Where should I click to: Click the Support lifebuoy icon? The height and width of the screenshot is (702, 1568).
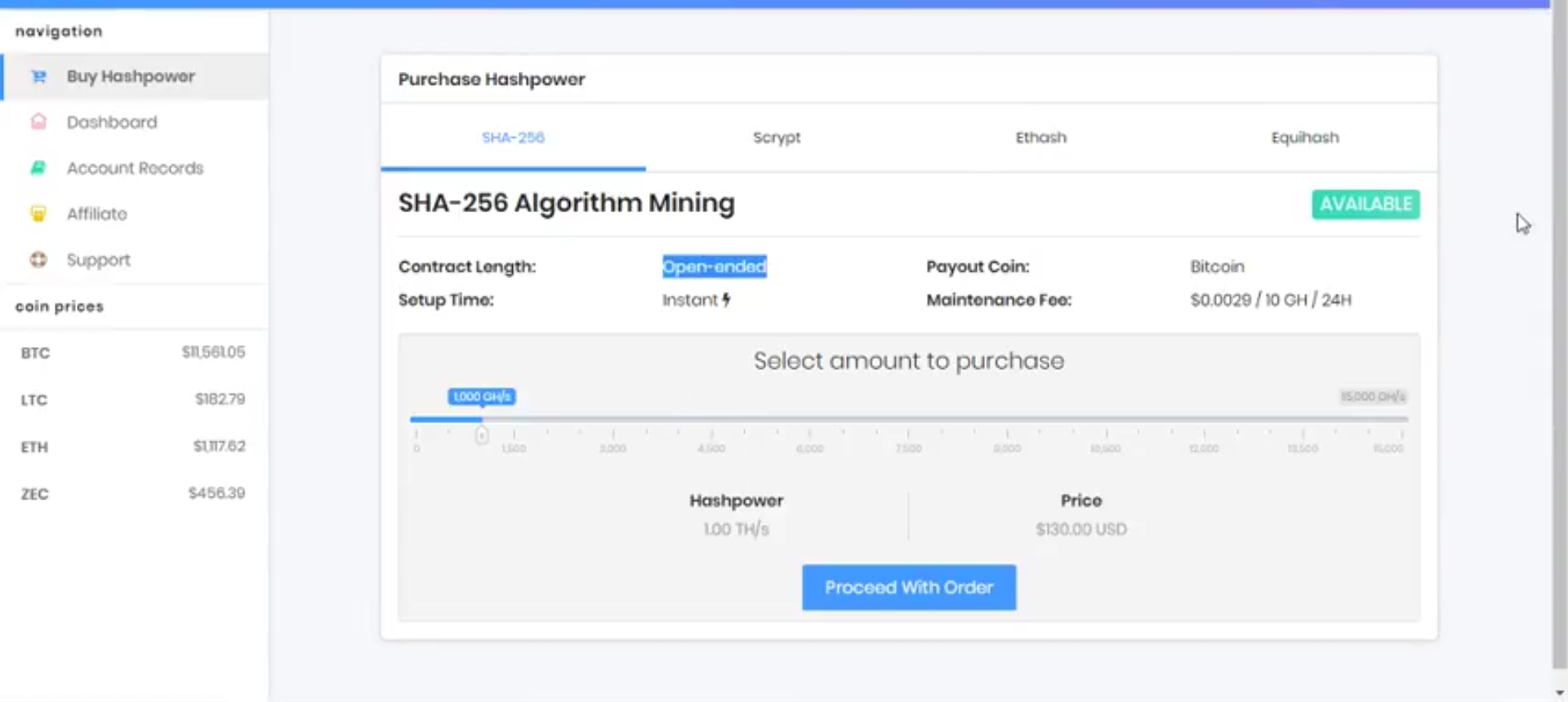pos(38,260)
